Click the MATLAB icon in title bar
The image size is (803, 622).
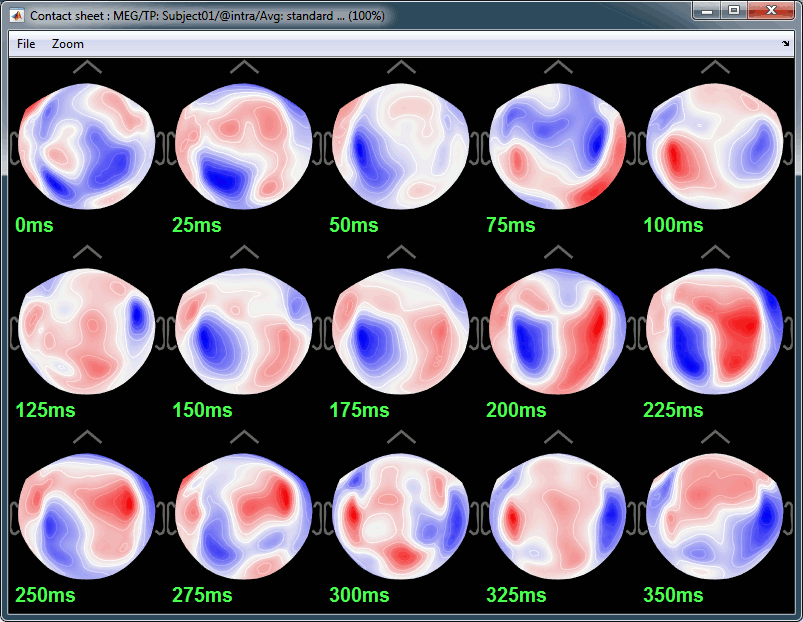pyautogui.click(x=17, y=17)
